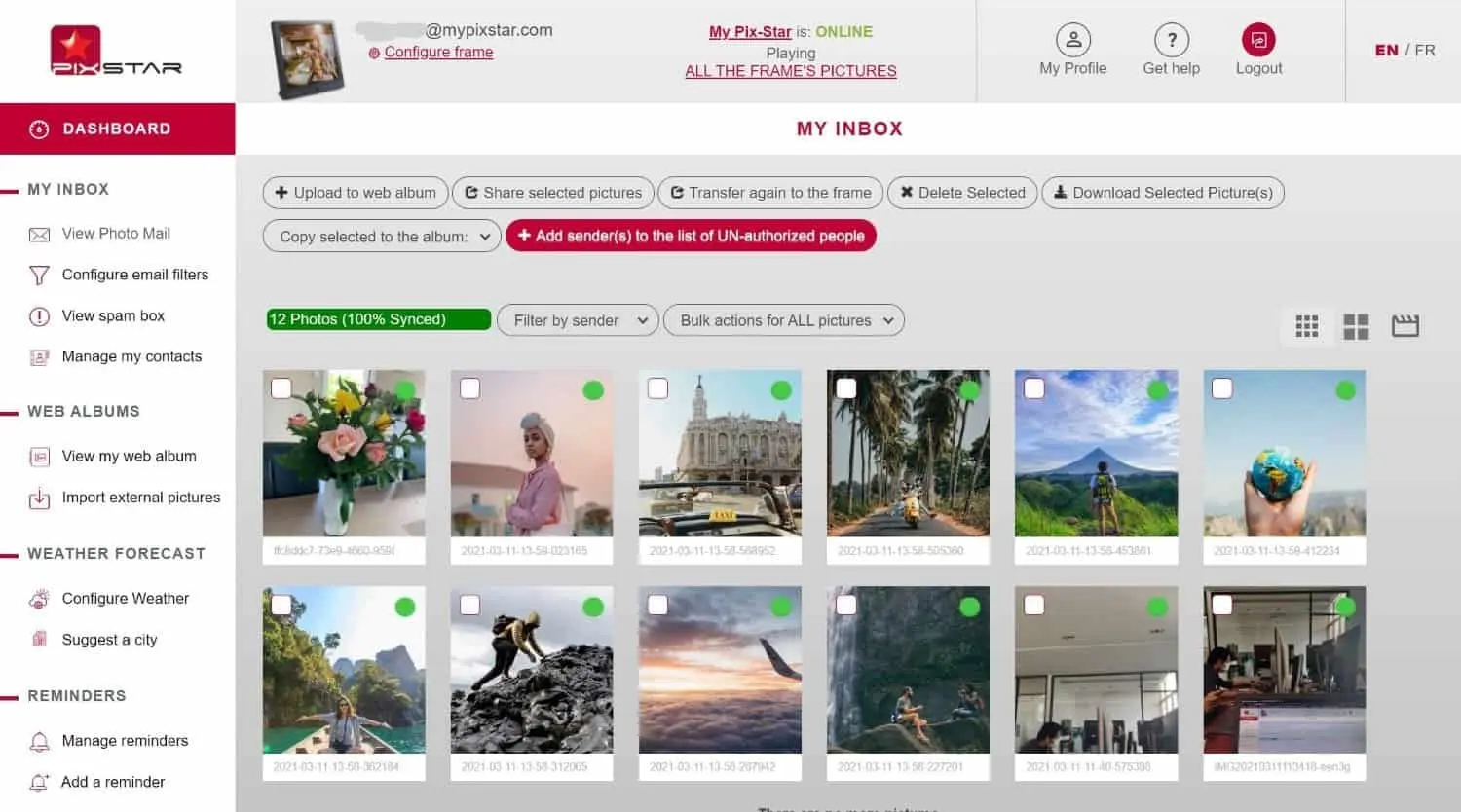Switch to small grid view icon
The image size is (1461, 812).
[x=1307, y=326]
